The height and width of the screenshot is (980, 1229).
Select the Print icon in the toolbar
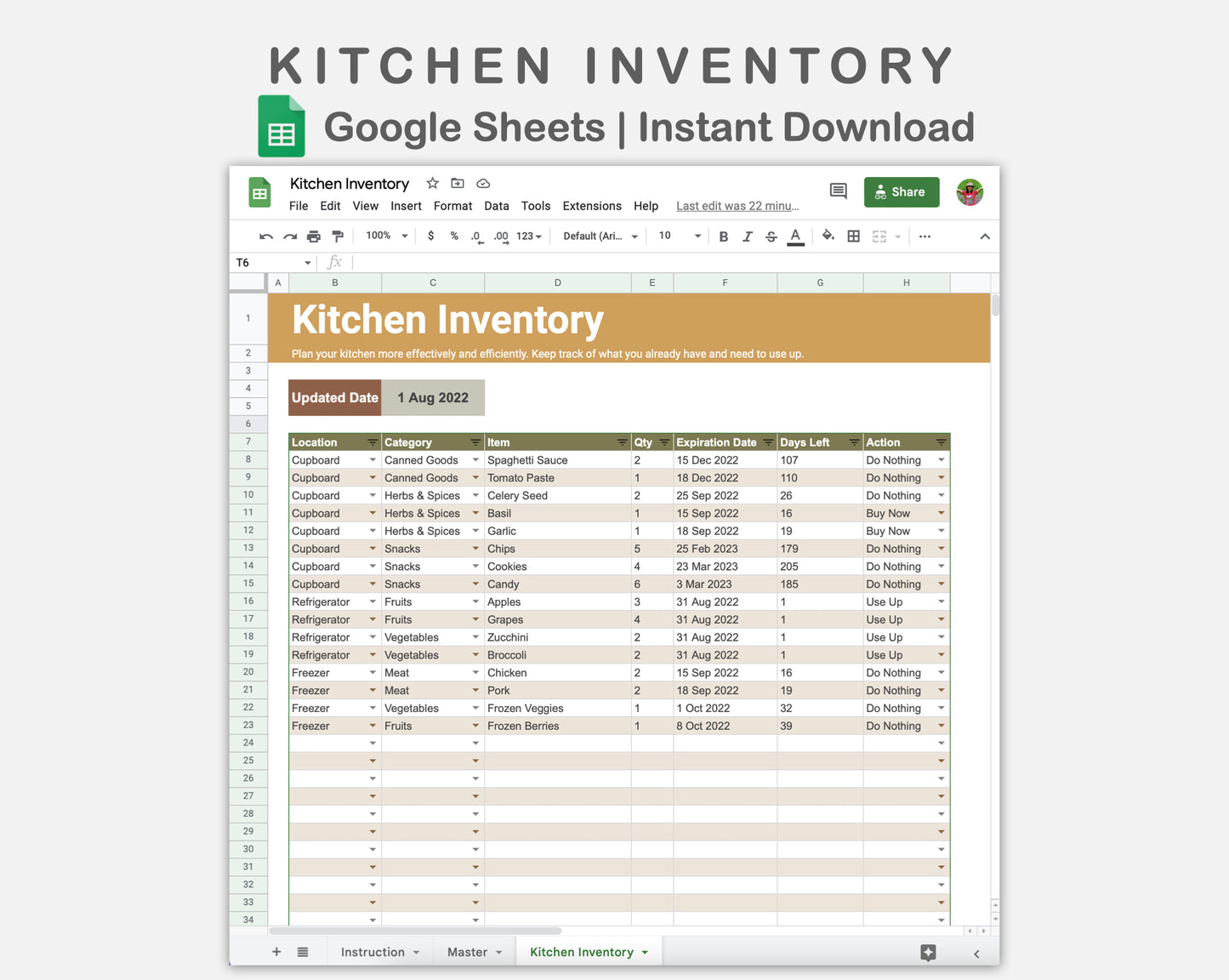point(313,236)
